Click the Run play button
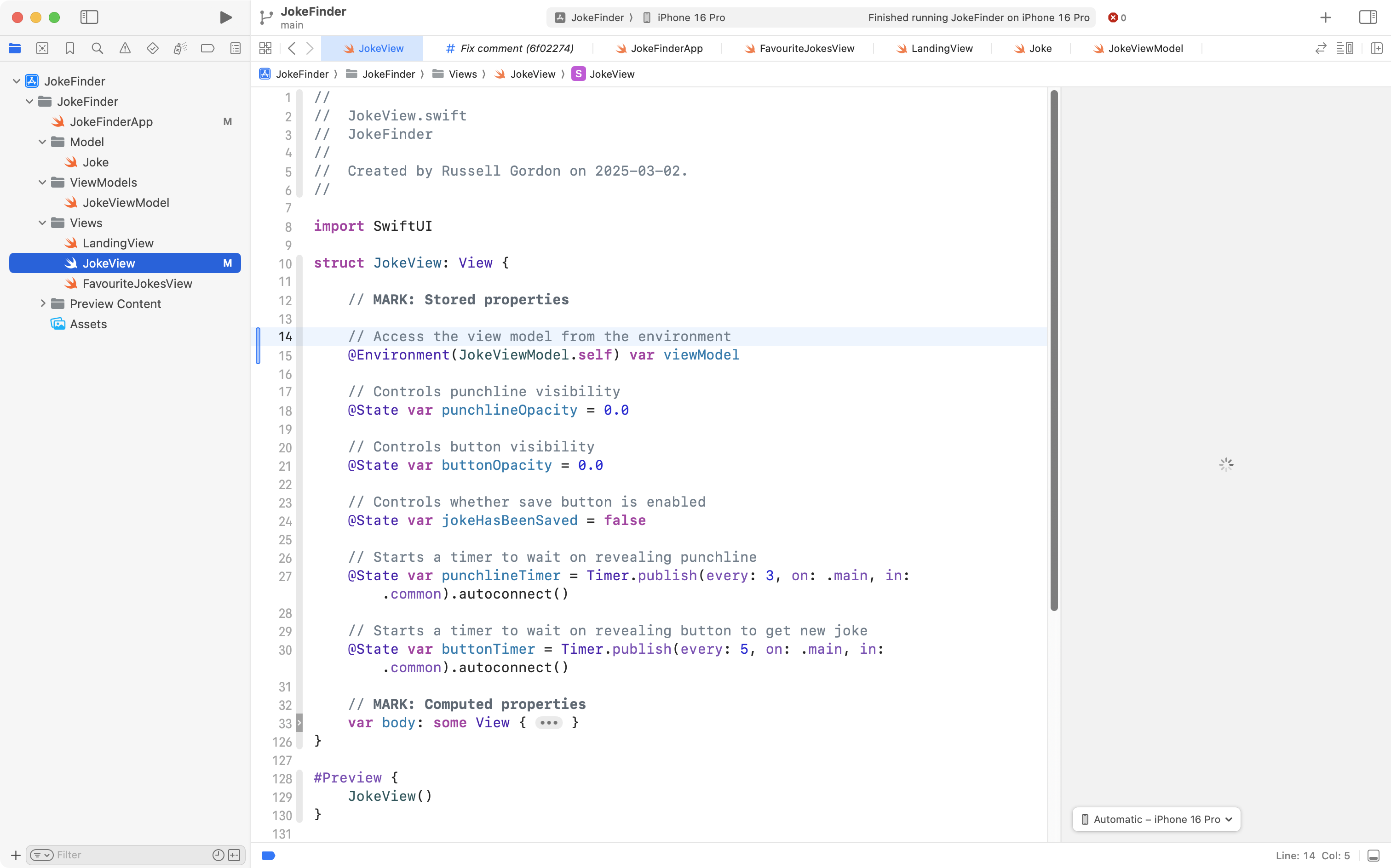 coord(226,17)
